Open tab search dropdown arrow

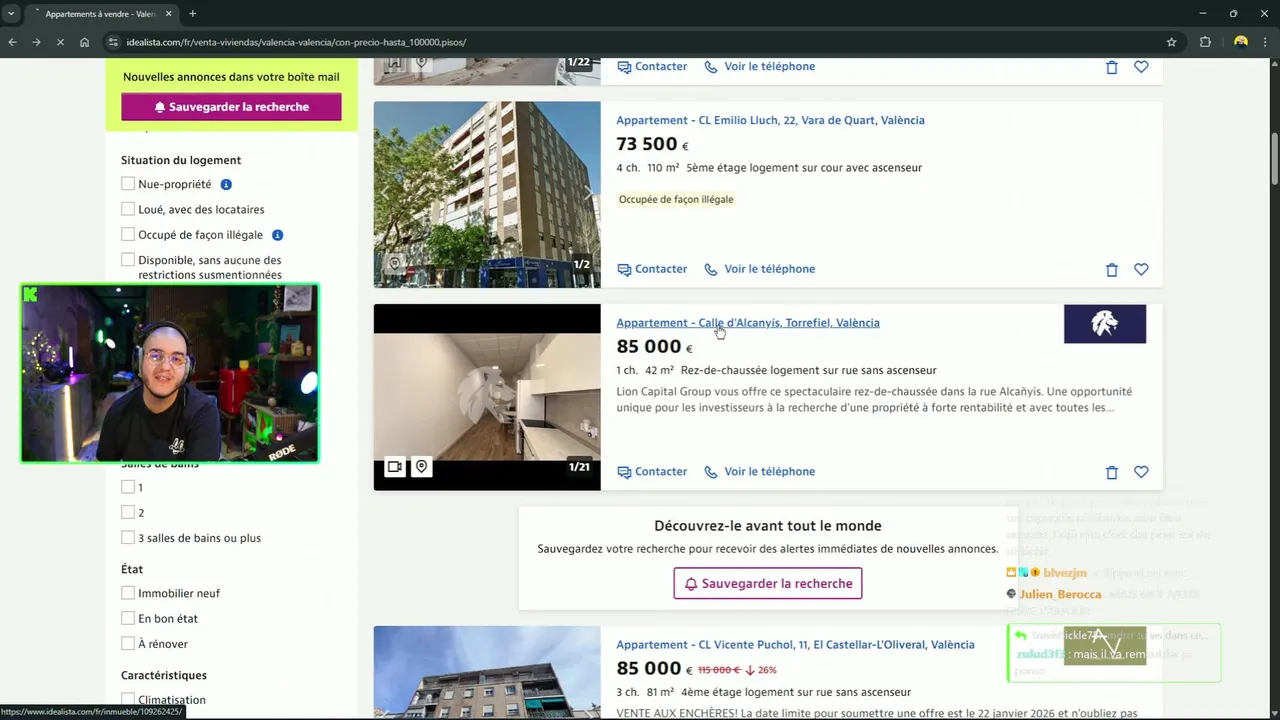point(10,14)
